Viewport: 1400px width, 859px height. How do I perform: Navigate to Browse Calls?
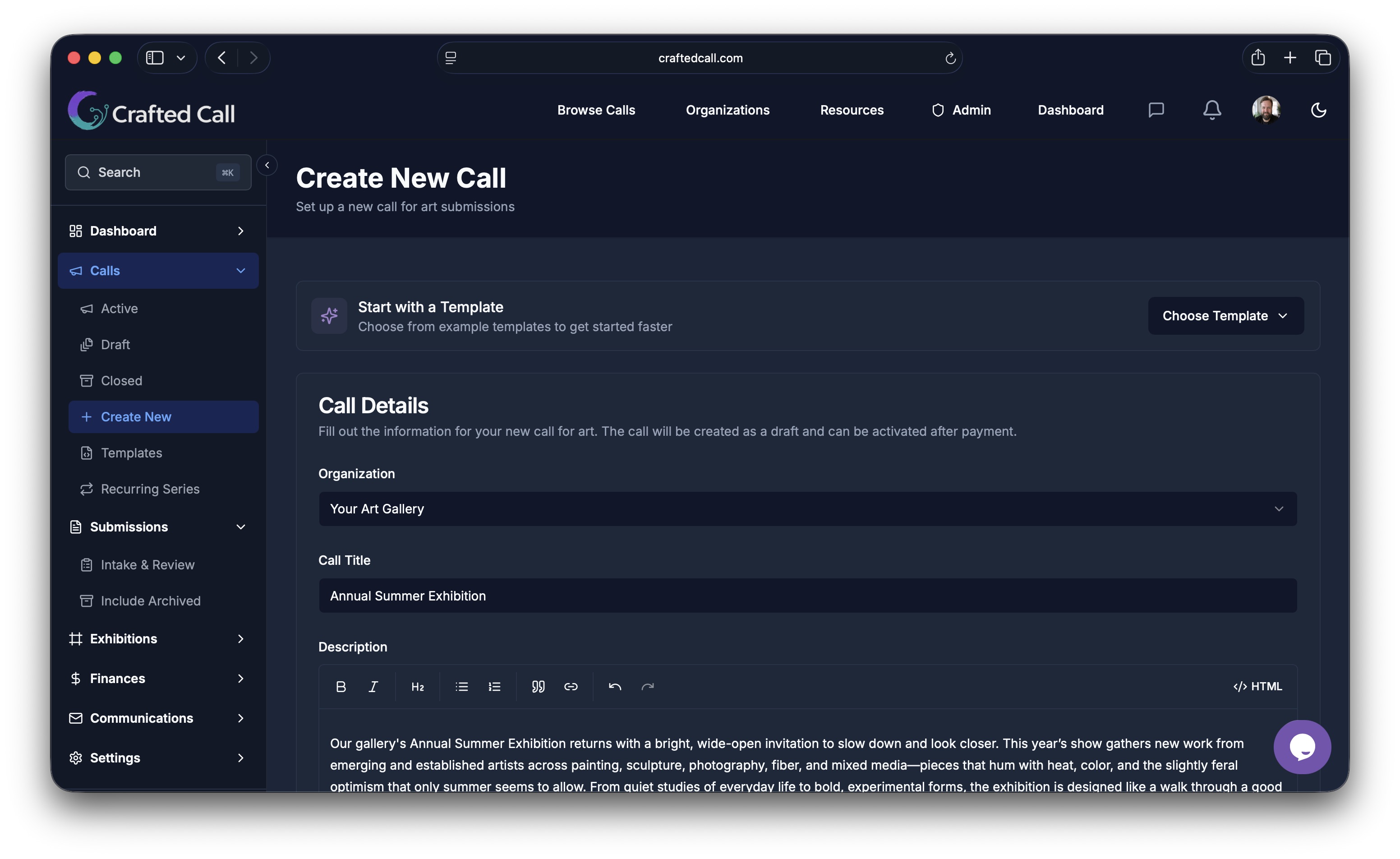coord(596,110)
